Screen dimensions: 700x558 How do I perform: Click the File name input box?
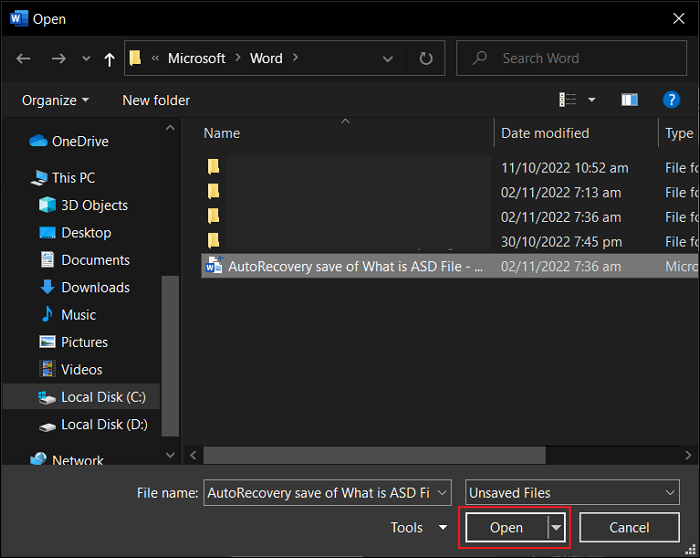[x=327, y=492]
